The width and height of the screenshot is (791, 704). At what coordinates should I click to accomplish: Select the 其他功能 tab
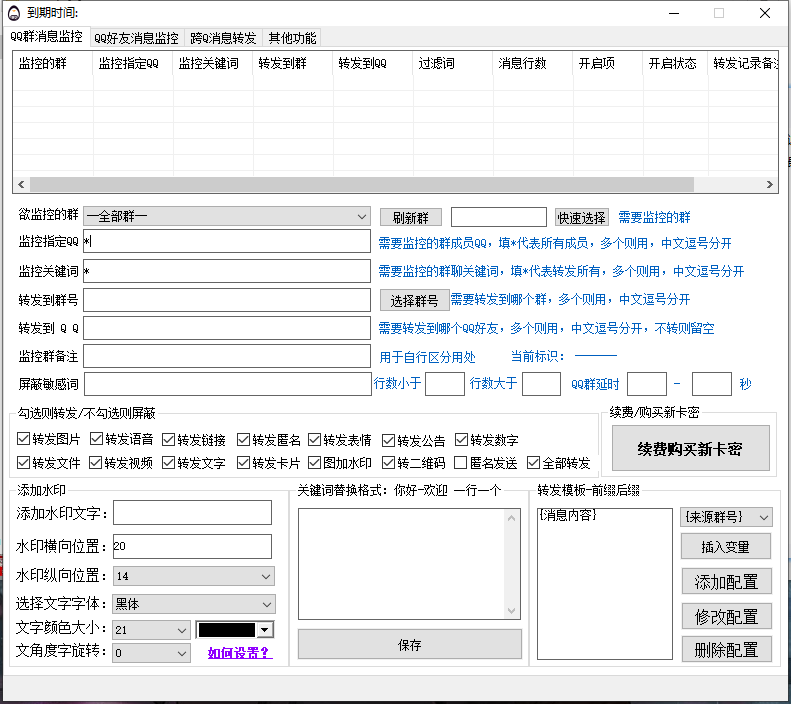coord(292,39)
